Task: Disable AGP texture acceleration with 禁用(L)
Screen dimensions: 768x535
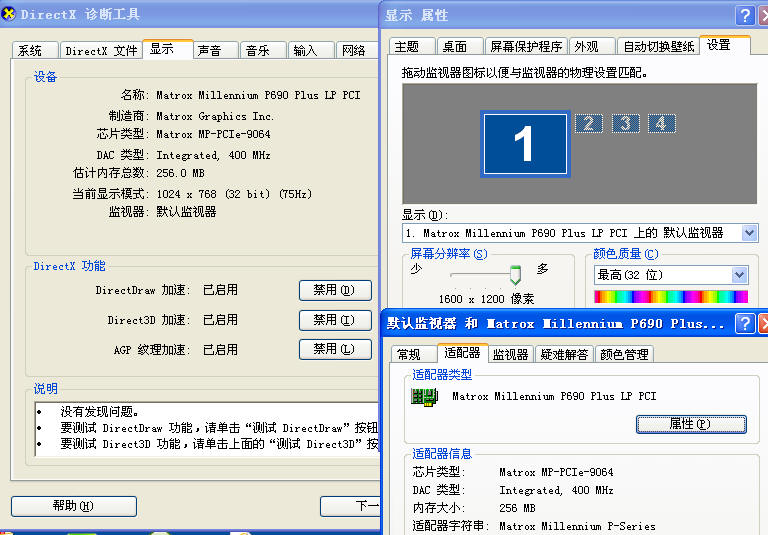Action: pos(335,349)
